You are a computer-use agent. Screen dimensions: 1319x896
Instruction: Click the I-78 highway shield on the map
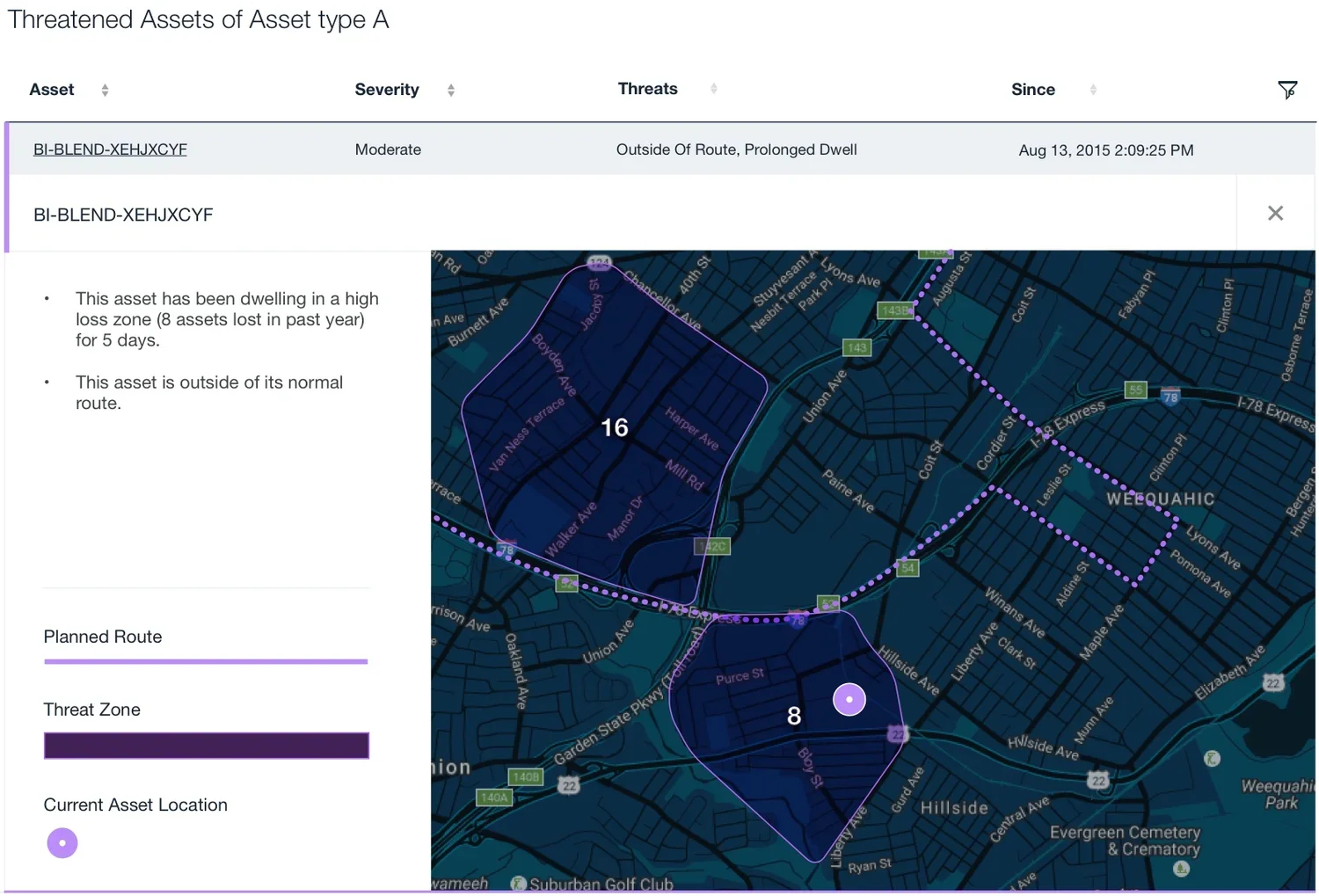pos(1170,397)
